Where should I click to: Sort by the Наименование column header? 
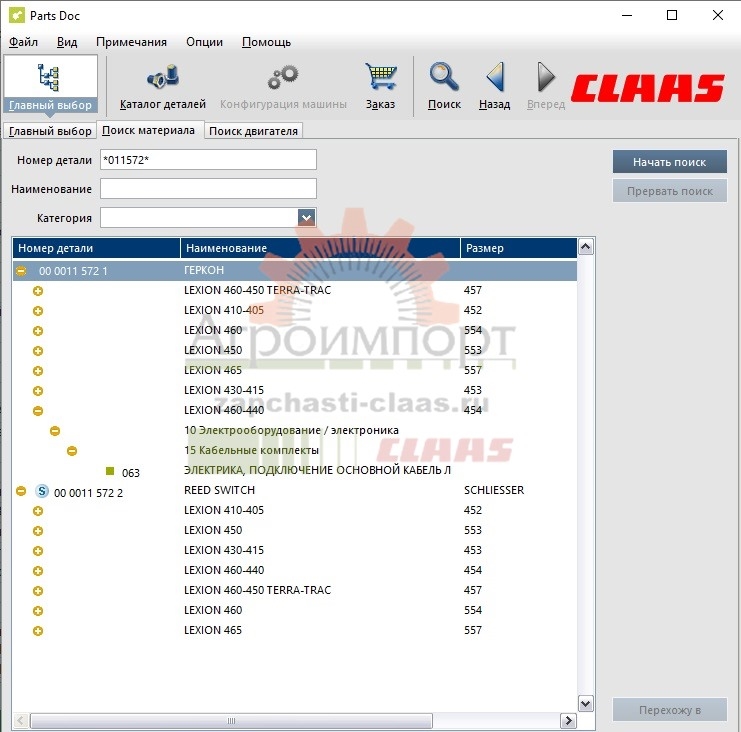pyautogui.click(x=320, y=248)
